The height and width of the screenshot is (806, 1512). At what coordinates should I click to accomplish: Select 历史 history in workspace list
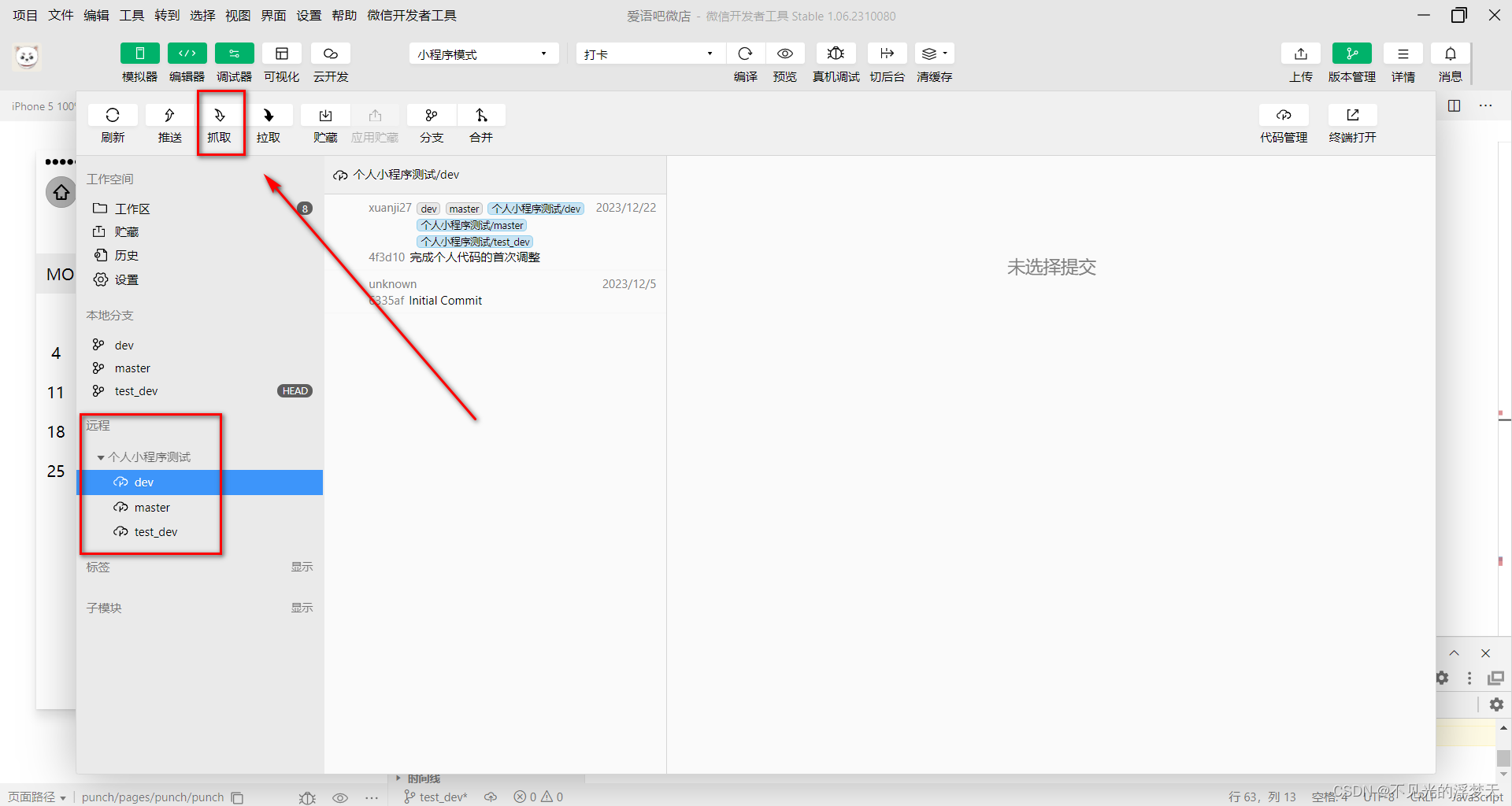[x=201, y=255]
